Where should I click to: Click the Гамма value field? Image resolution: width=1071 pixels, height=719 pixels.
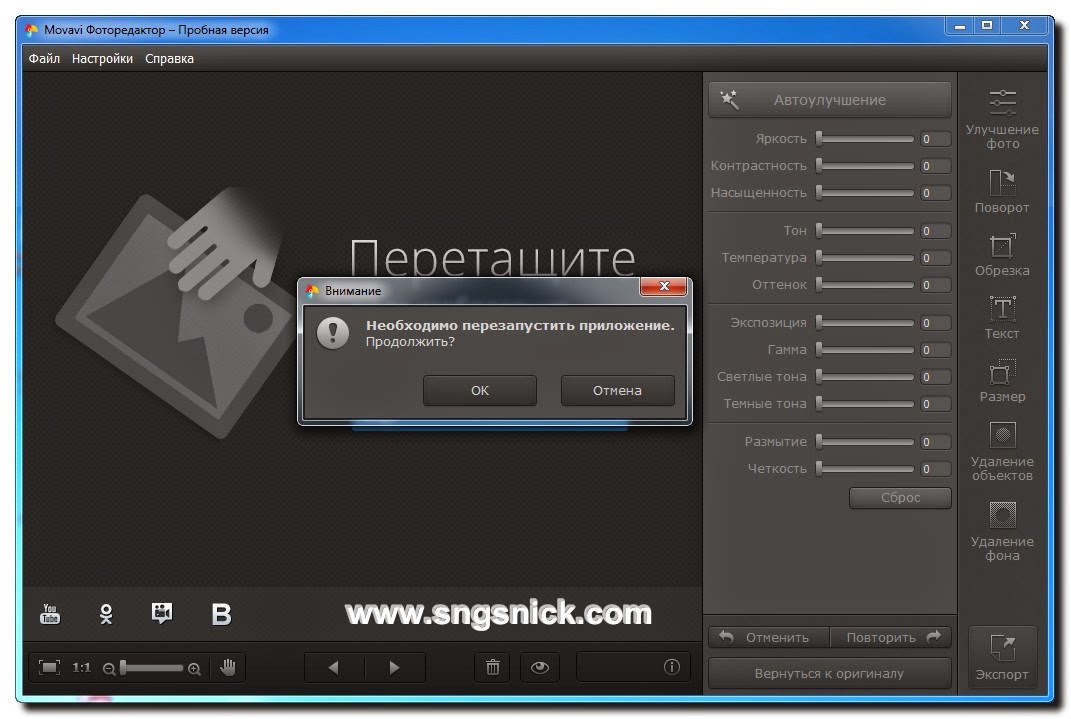(x=935, y=350)
